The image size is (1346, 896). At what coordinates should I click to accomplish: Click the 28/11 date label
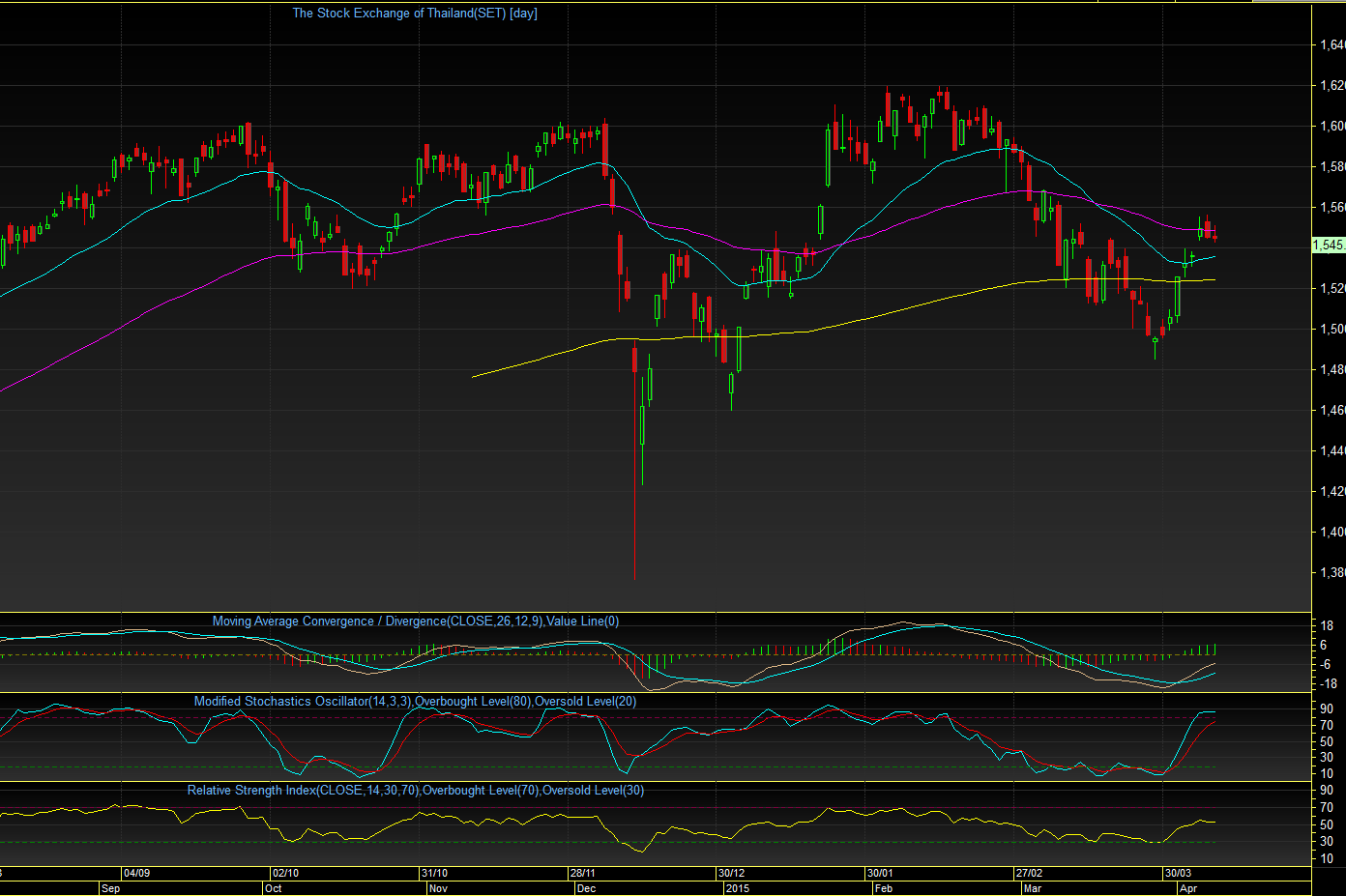click(583, 874)
